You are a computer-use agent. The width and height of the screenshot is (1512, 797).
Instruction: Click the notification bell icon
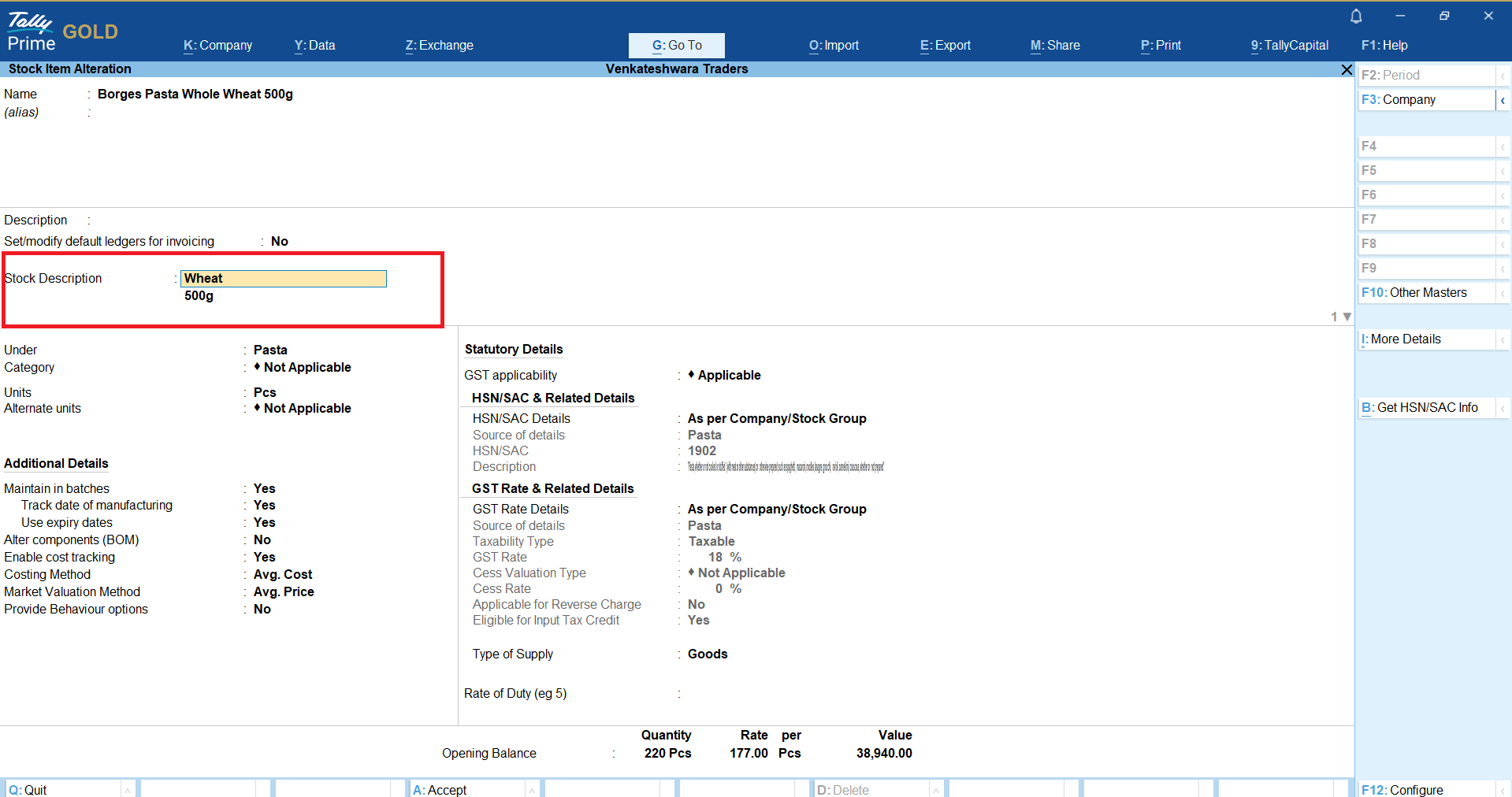1356,17
